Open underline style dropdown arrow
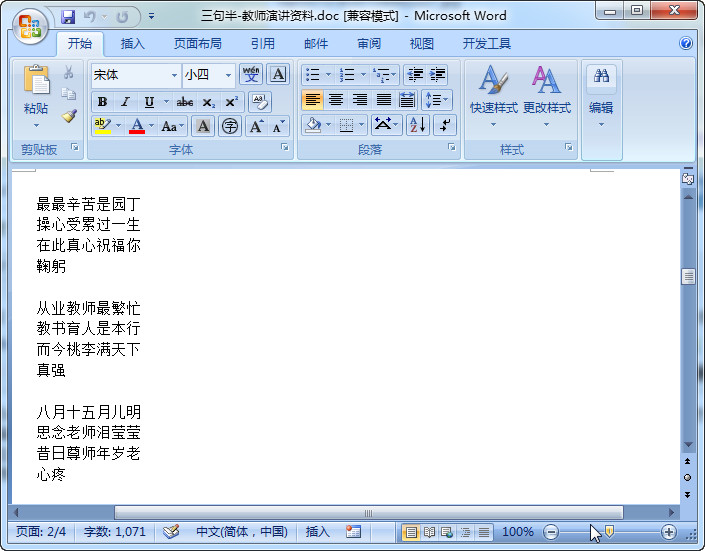705x551 pixels. tap(166, 102)
